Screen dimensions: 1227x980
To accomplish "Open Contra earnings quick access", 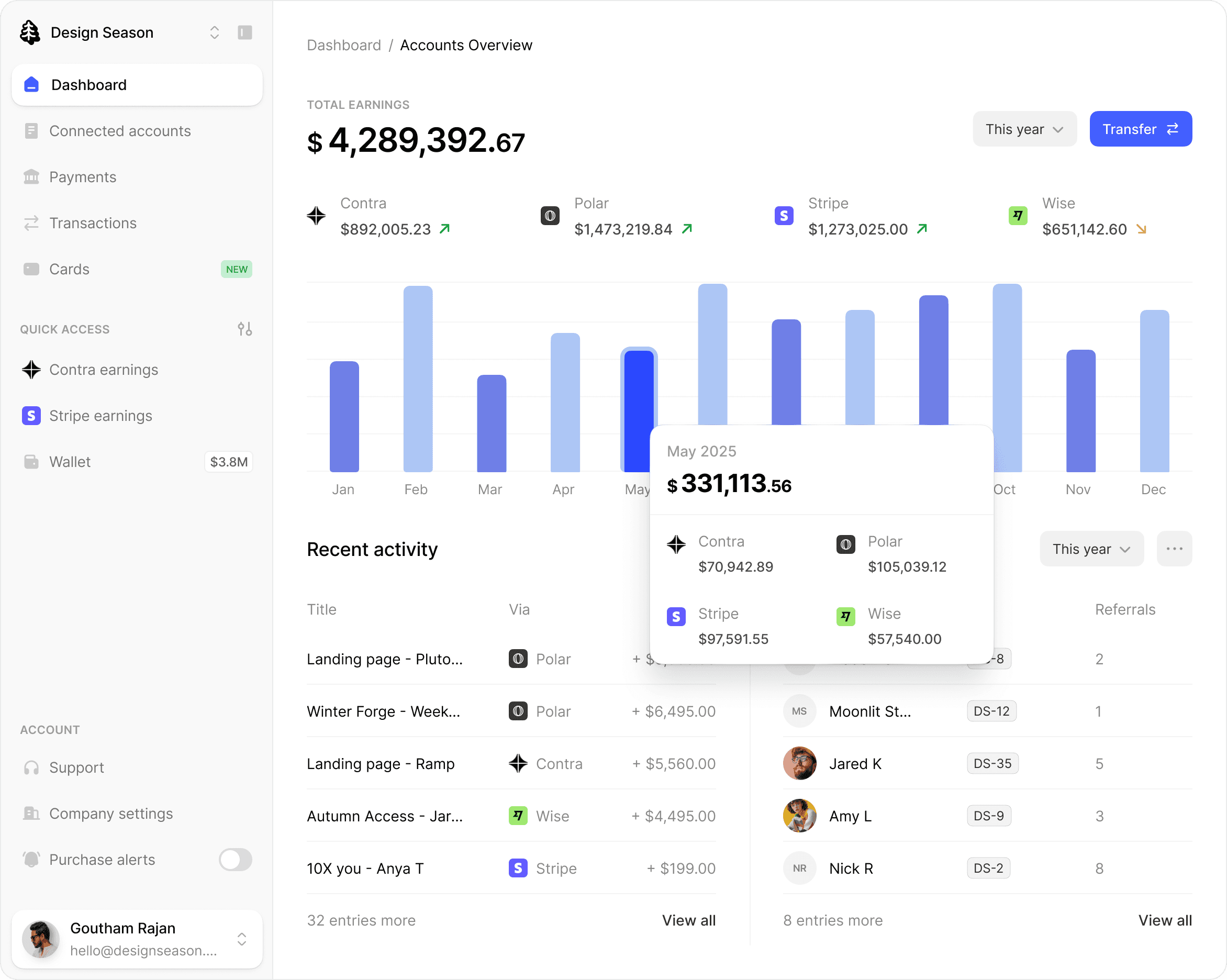I will 103,370.
